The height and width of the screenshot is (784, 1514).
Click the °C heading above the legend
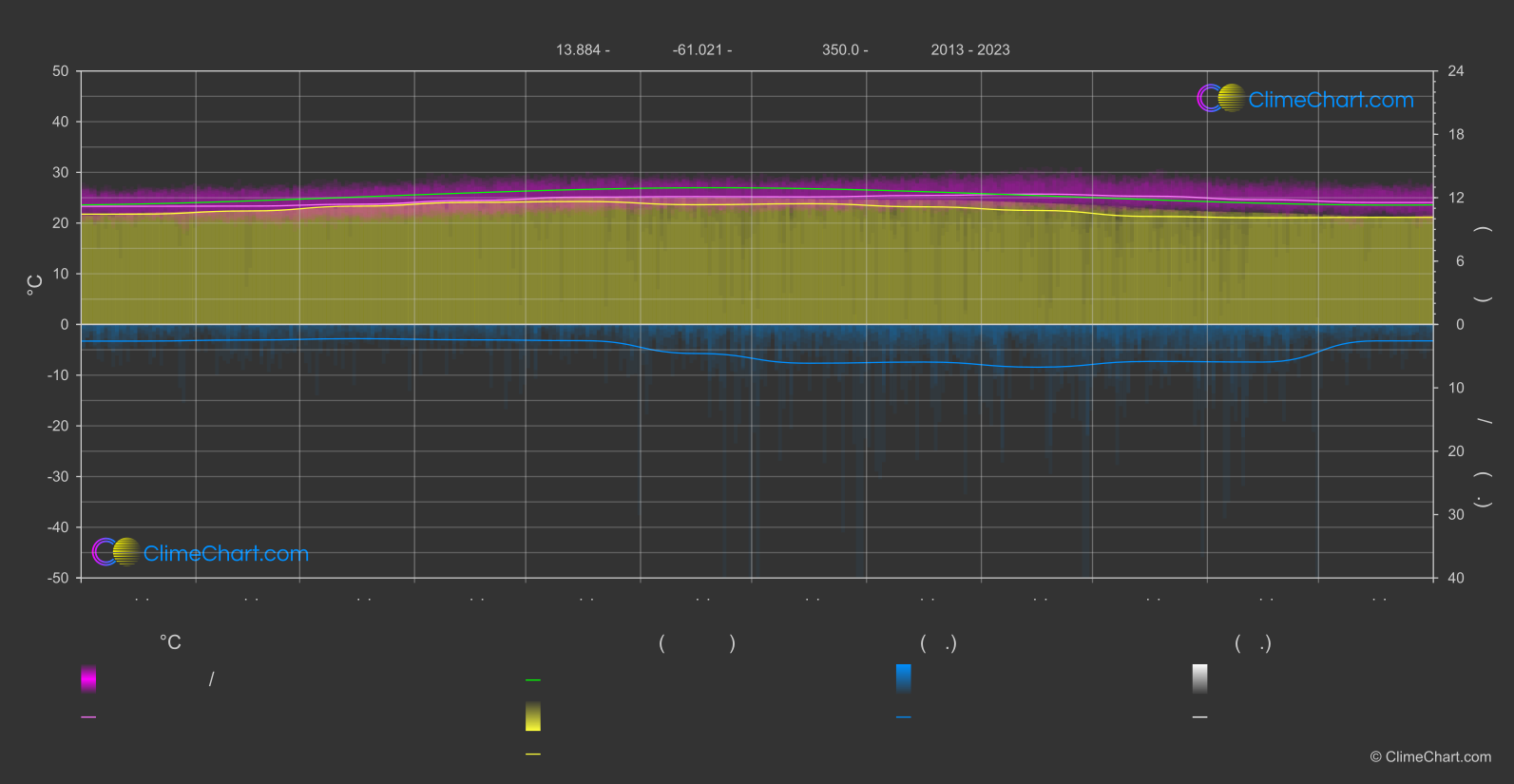170,643
